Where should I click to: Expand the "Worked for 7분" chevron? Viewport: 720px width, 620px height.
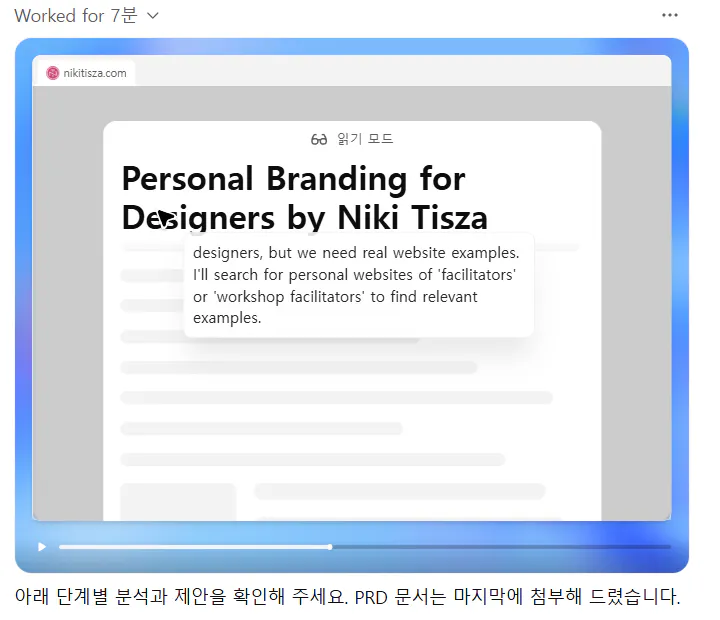pos(152,16)
